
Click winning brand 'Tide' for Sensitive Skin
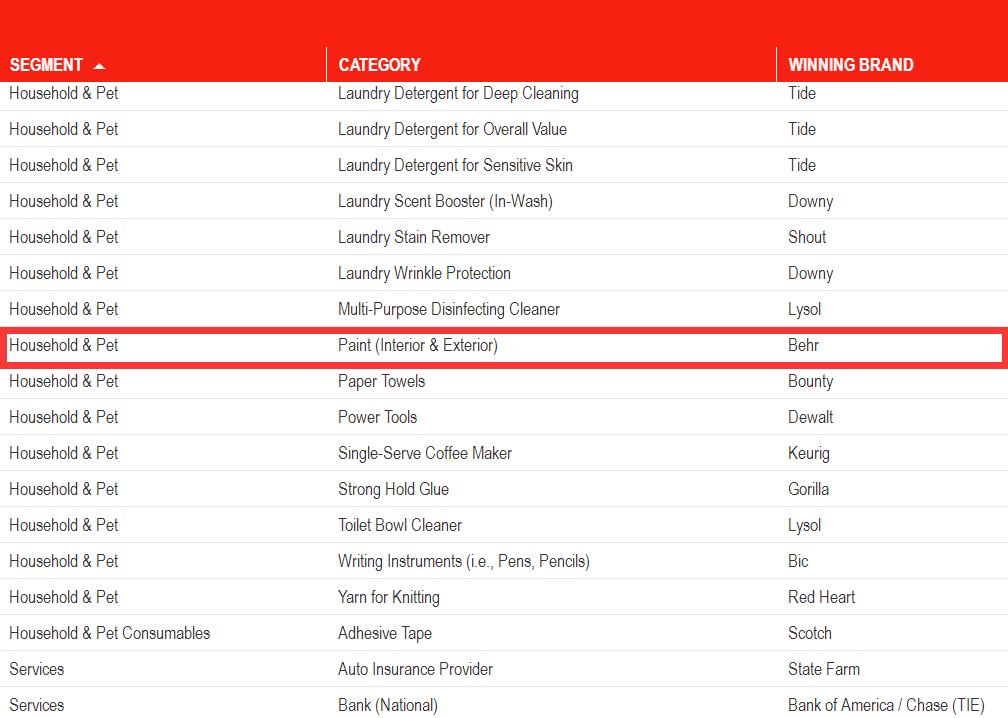coord(802,165)
